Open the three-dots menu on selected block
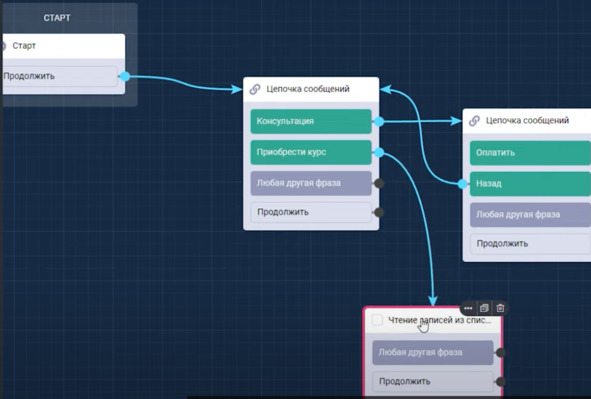 pos(468,308)
